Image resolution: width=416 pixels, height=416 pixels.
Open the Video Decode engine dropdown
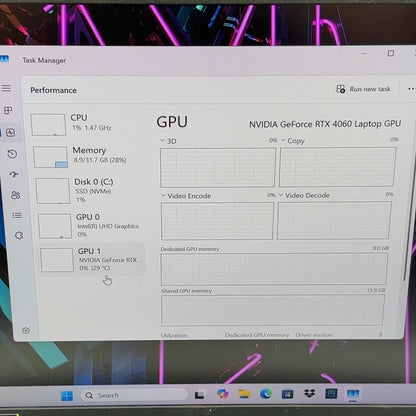tap(304, 195)
